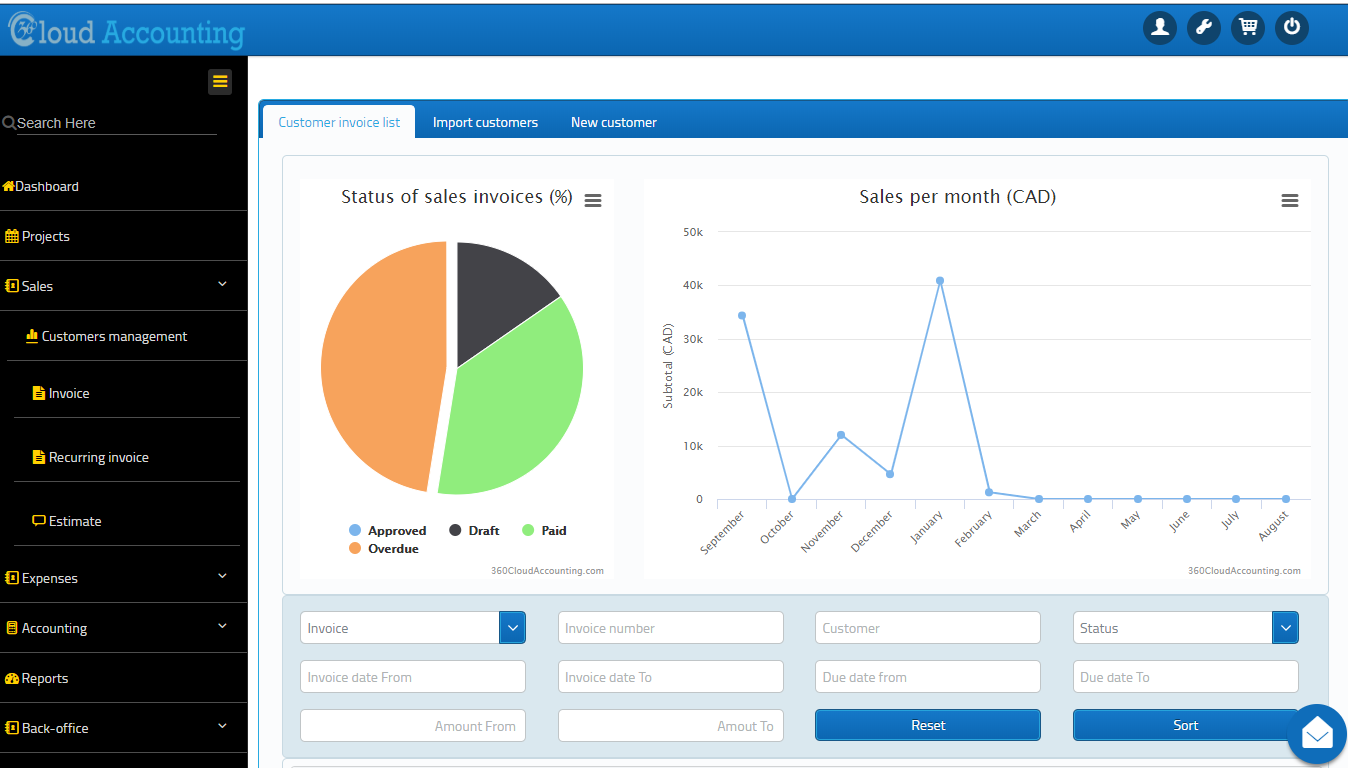Click the January data point on line chart
1348x768 pixels.
tap(940, 281)
